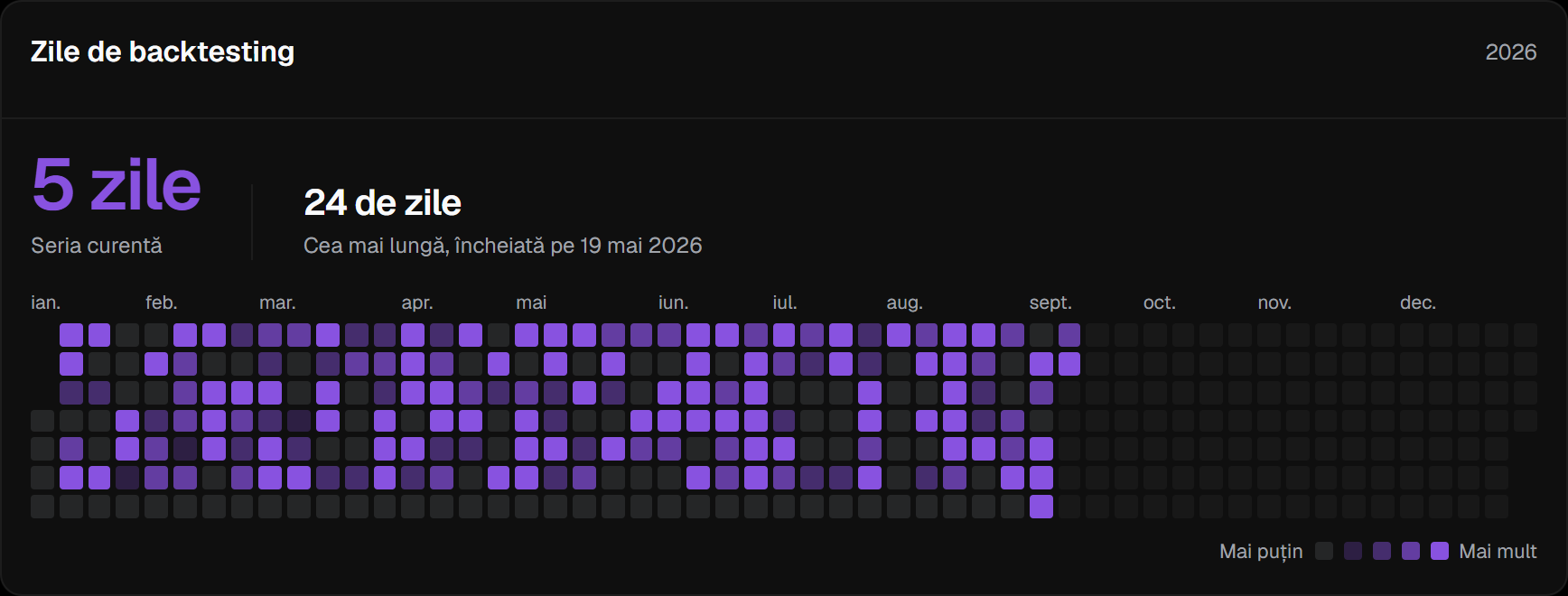The height and width of the screenshot is (596, 1568).
Task: Click the last purple day cell in the top row
Action: coord(1069,335)
